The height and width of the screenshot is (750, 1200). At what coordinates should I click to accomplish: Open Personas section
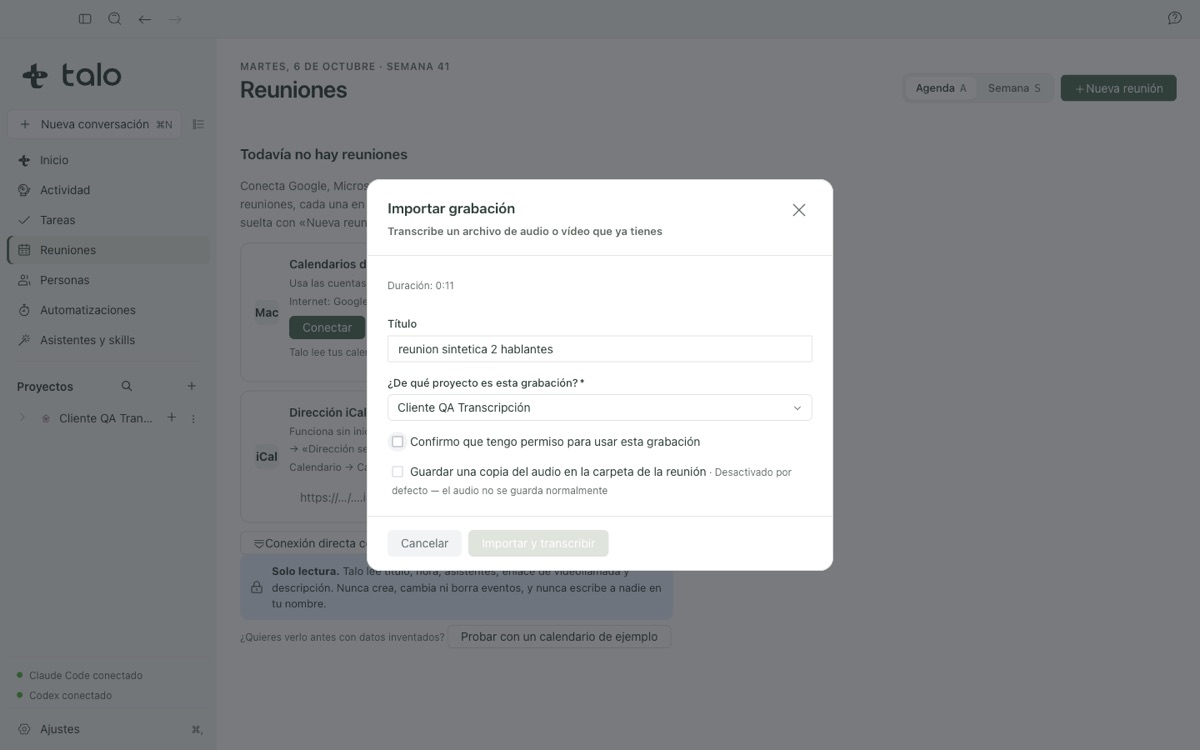click(x=108, y=280)
